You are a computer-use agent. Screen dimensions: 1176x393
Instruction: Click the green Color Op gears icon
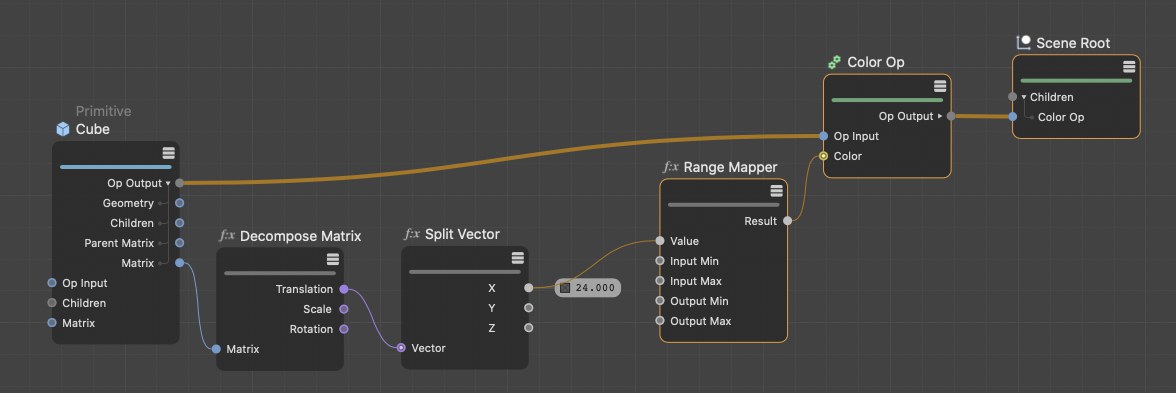point(834,62)
